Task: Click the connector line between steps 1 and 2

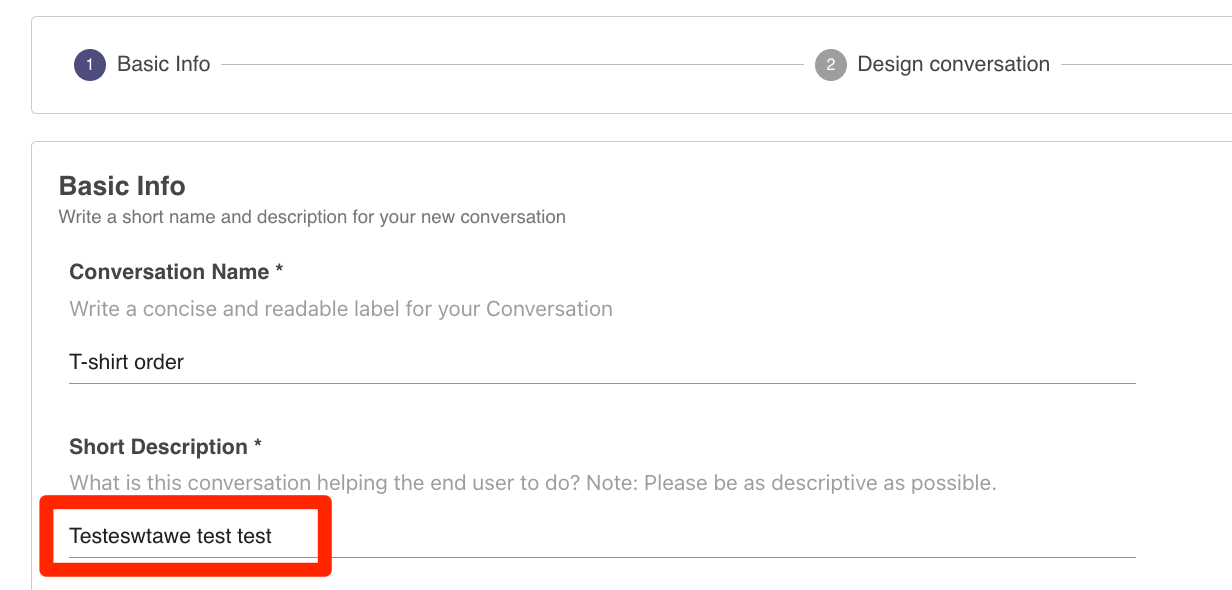Action: click(512, 65)
